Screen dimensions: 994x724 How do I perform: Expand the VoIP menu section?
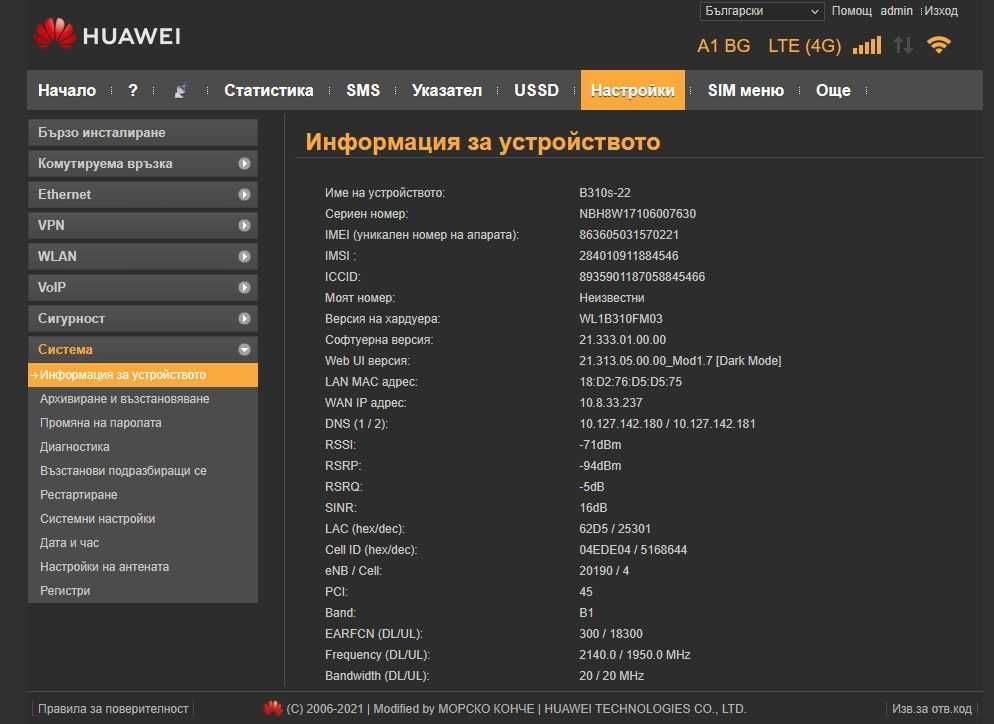pyautogui.click(x=143, y=288)
